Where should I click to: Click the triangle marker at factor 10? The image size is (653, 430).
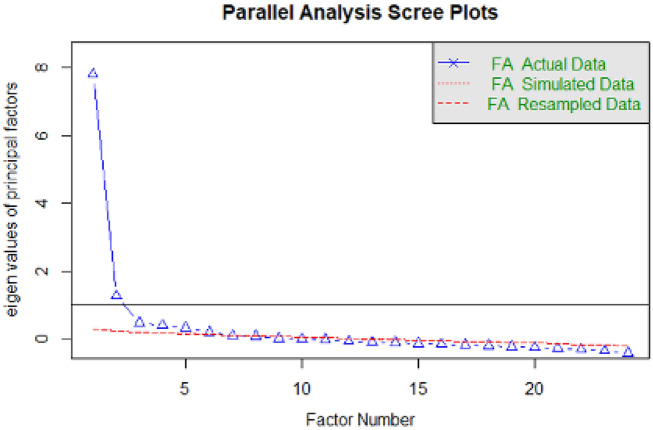302,338
